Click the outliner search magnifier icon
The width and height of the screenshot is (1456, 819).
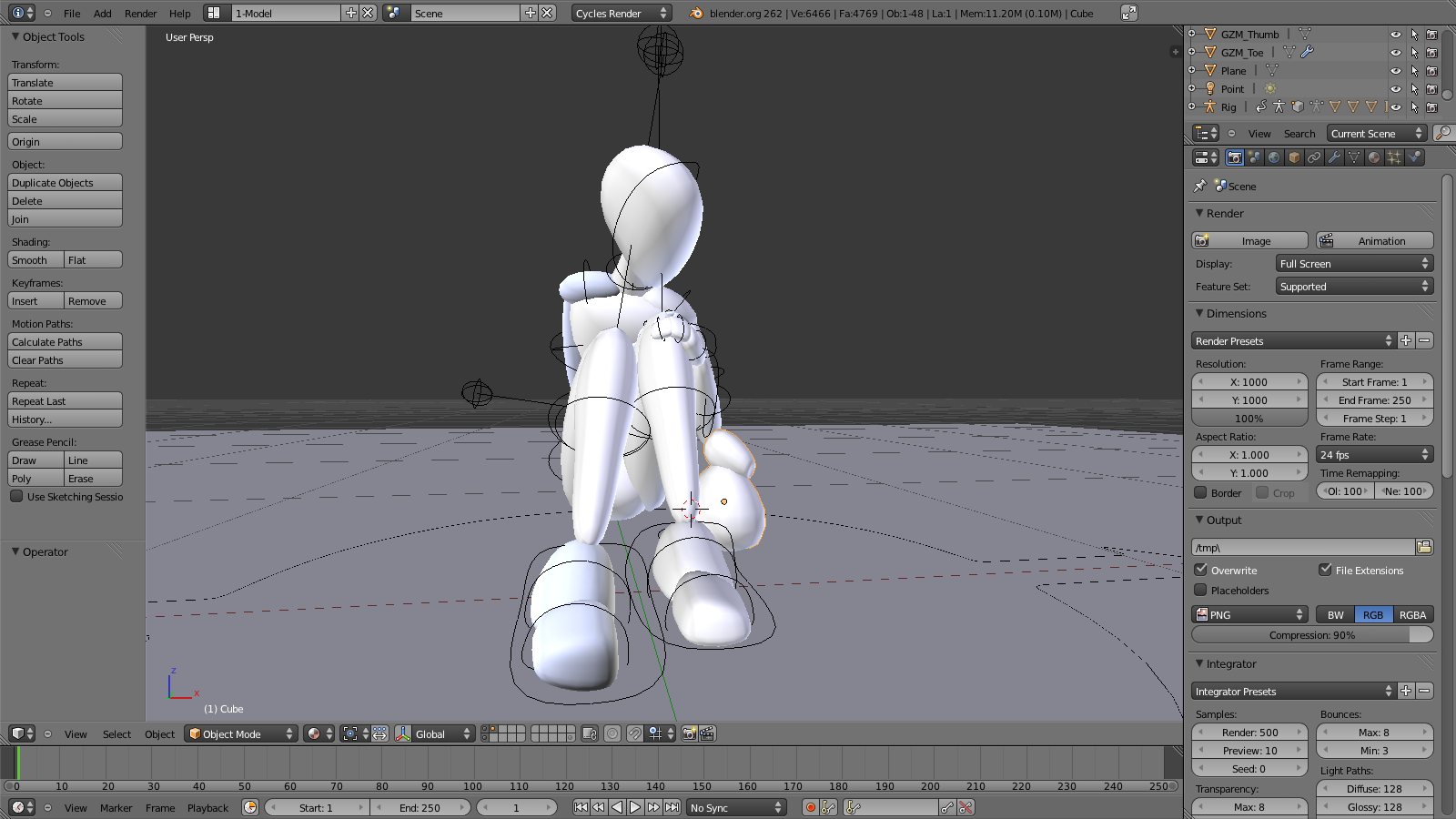[1442, 134]
